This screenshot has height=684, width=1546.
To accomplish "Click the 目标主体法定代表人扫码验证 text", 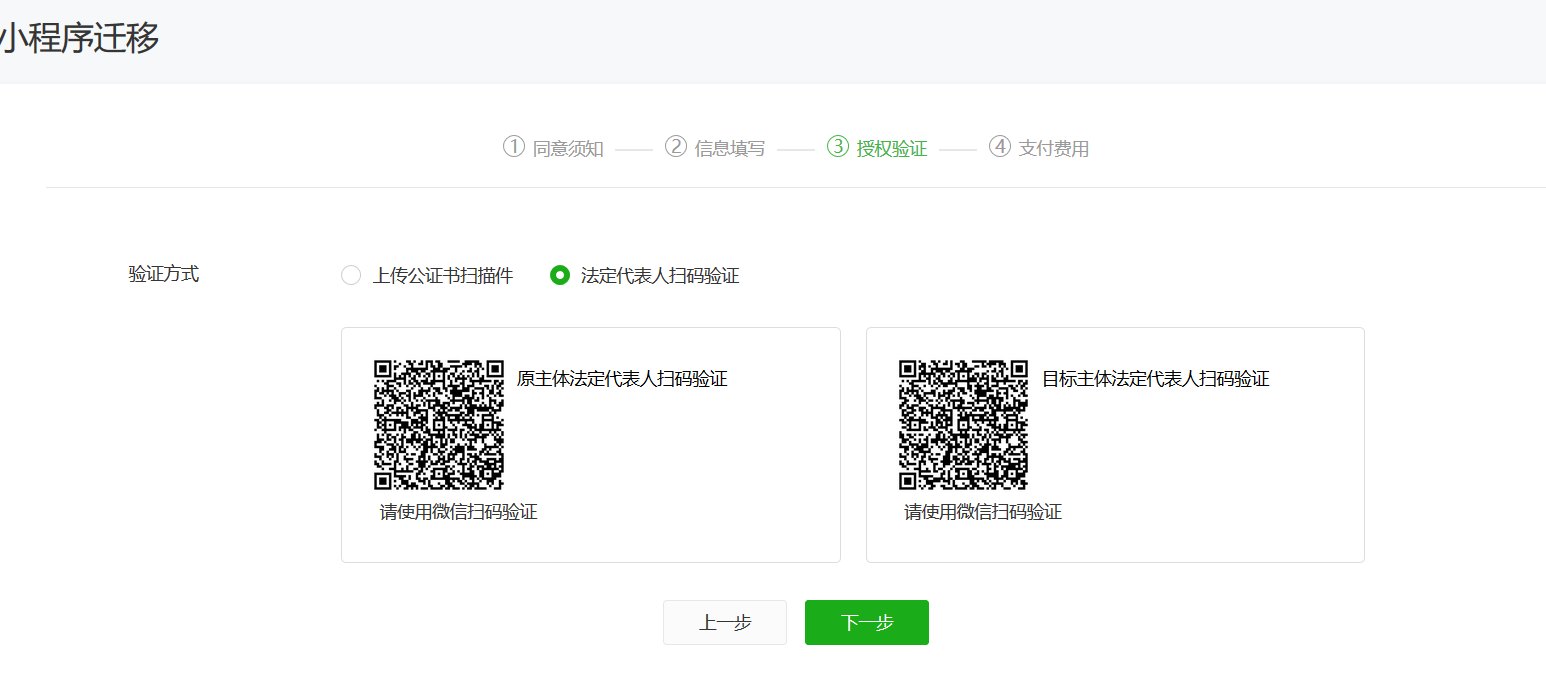I will (x=1156, y=379).
